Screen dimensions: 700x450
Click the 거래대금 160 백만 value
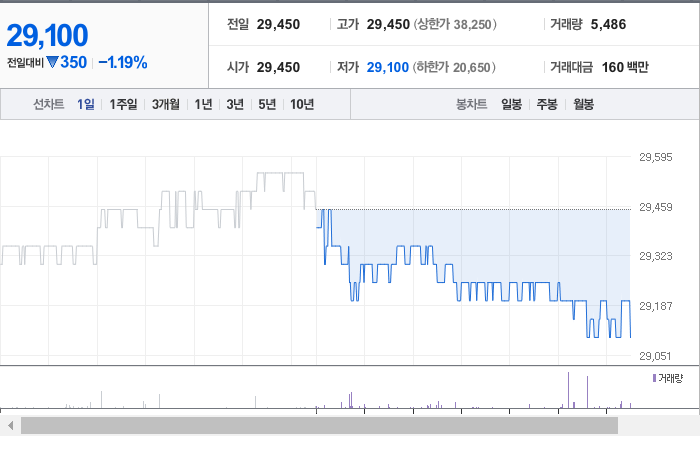[x=625, y=67]
